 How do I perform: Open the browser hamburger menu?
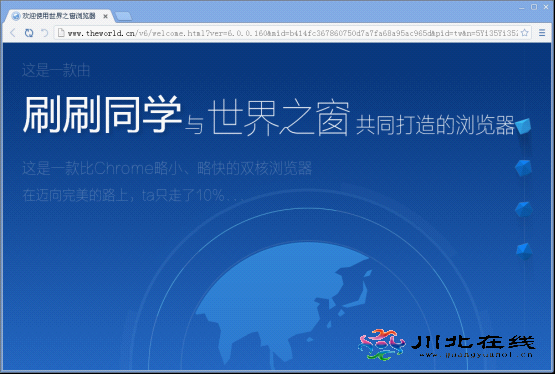(542, 33)
